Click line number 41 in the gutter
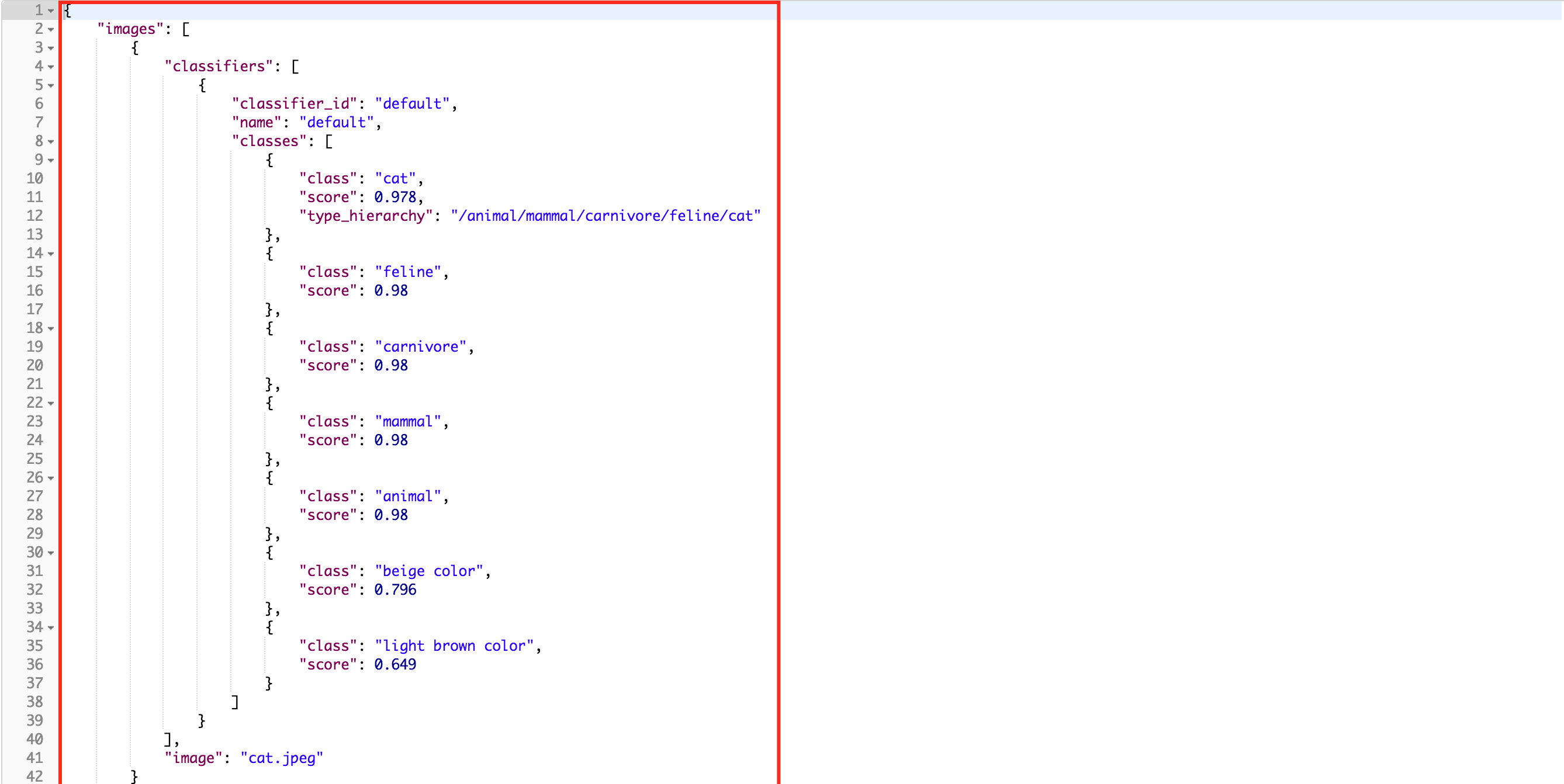Screen dimensions: 1564x784 (x=34, y=758)
